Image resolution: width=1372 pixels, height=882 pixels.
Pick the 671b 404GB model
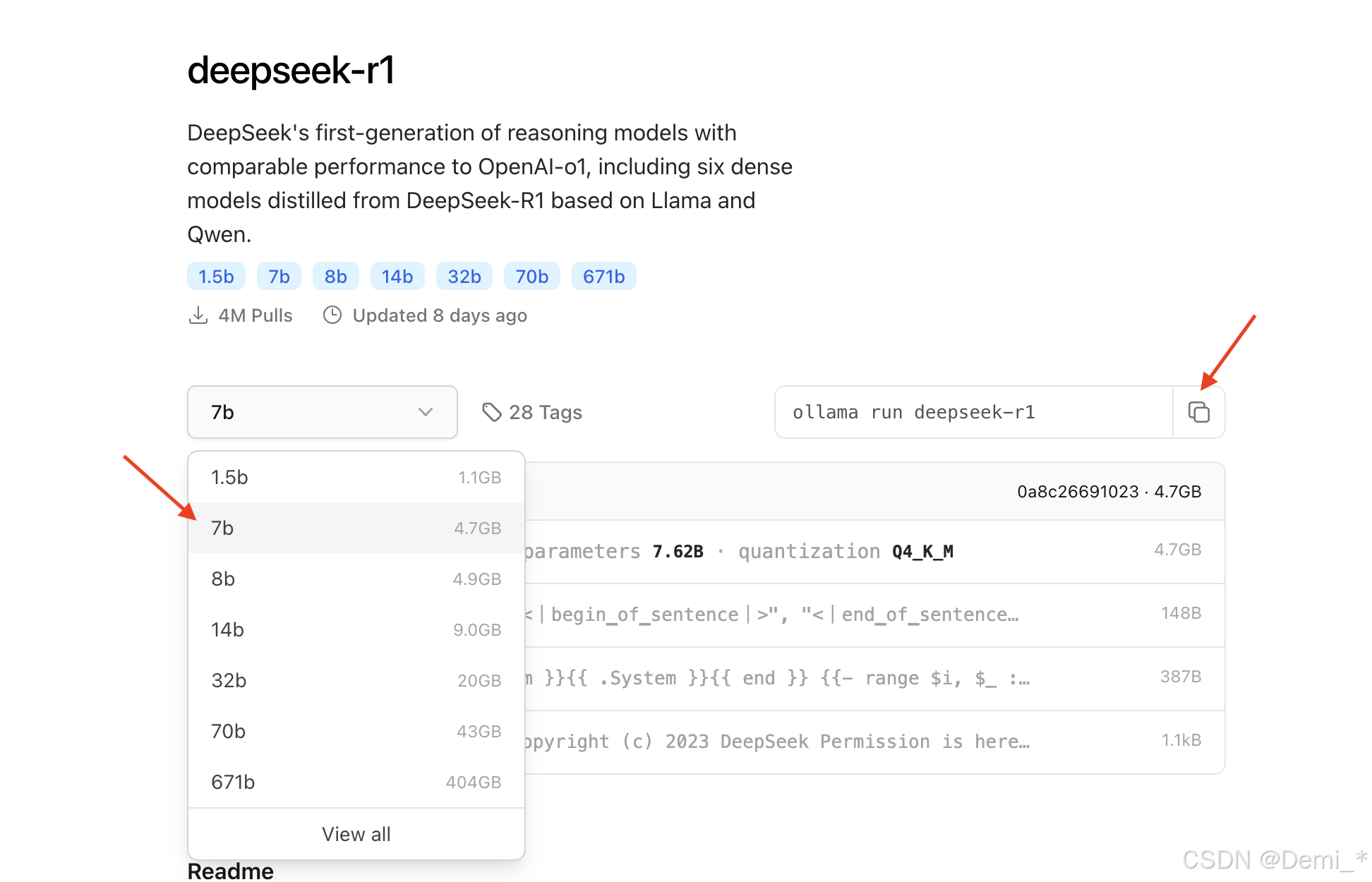tap(356, 783)
